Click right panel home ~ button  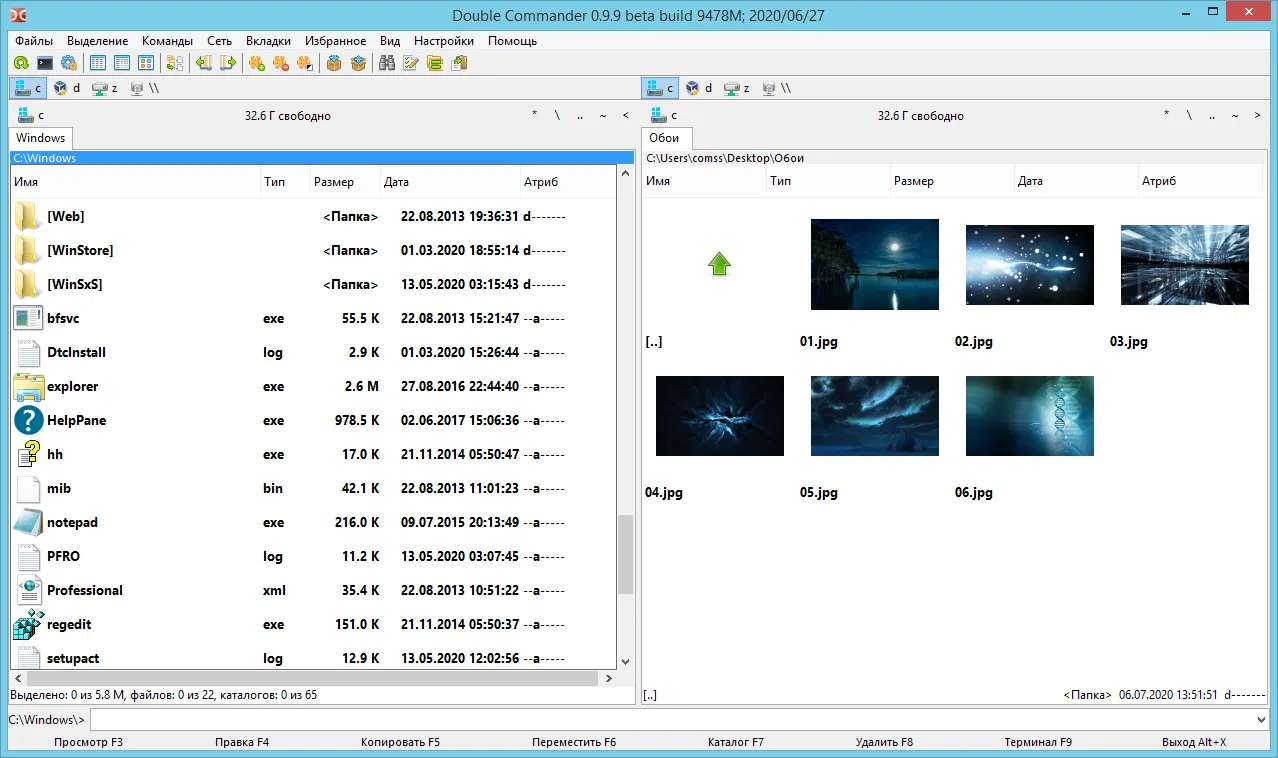[x=1235, y=115]
